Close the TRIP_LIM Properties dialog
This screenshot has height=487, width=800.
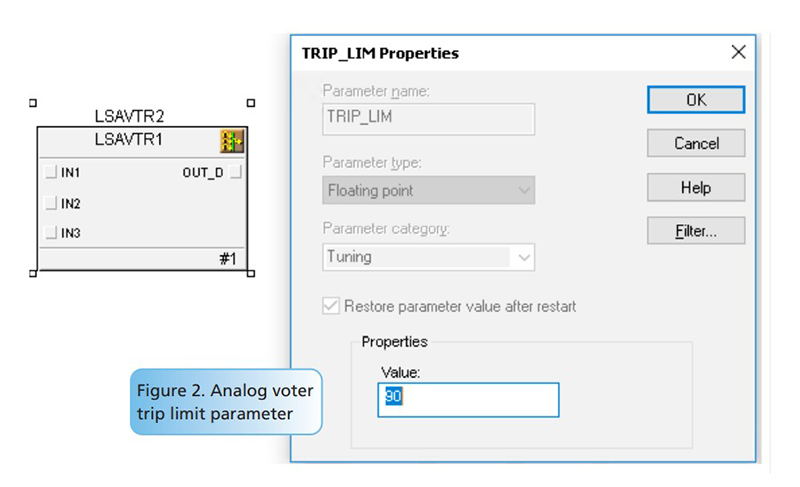[x=739, y=52]
